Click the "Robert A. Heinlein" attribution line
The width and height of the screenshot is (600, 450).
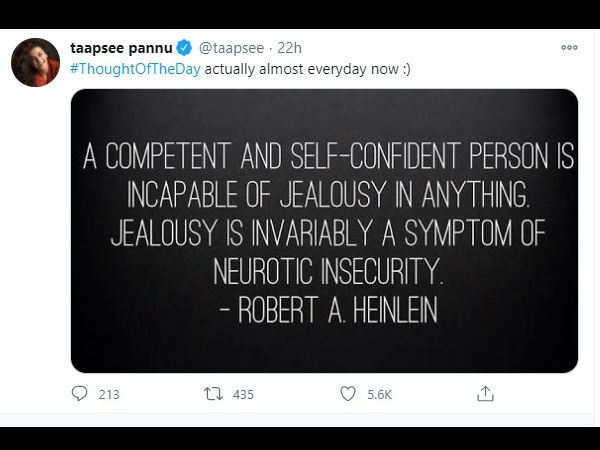(x=324, y=309)
